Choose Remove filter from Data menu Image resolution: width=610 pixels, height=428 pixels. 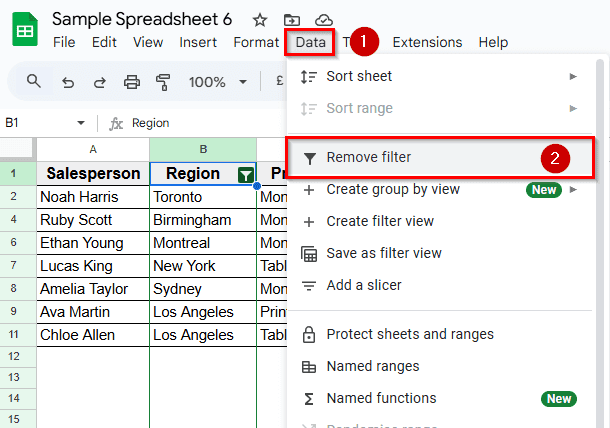(368, 157)
